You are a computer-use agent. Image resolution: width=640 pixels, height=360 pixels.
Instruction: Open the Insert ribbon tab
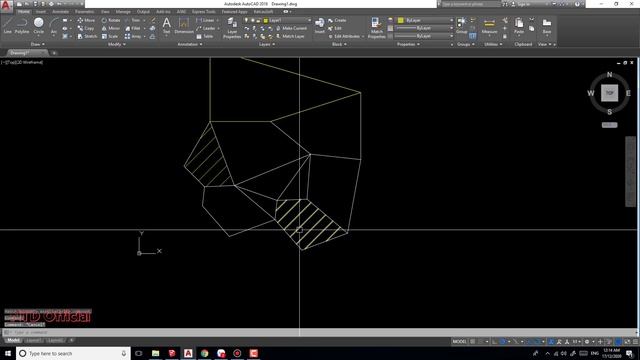[x=41, y=11]
